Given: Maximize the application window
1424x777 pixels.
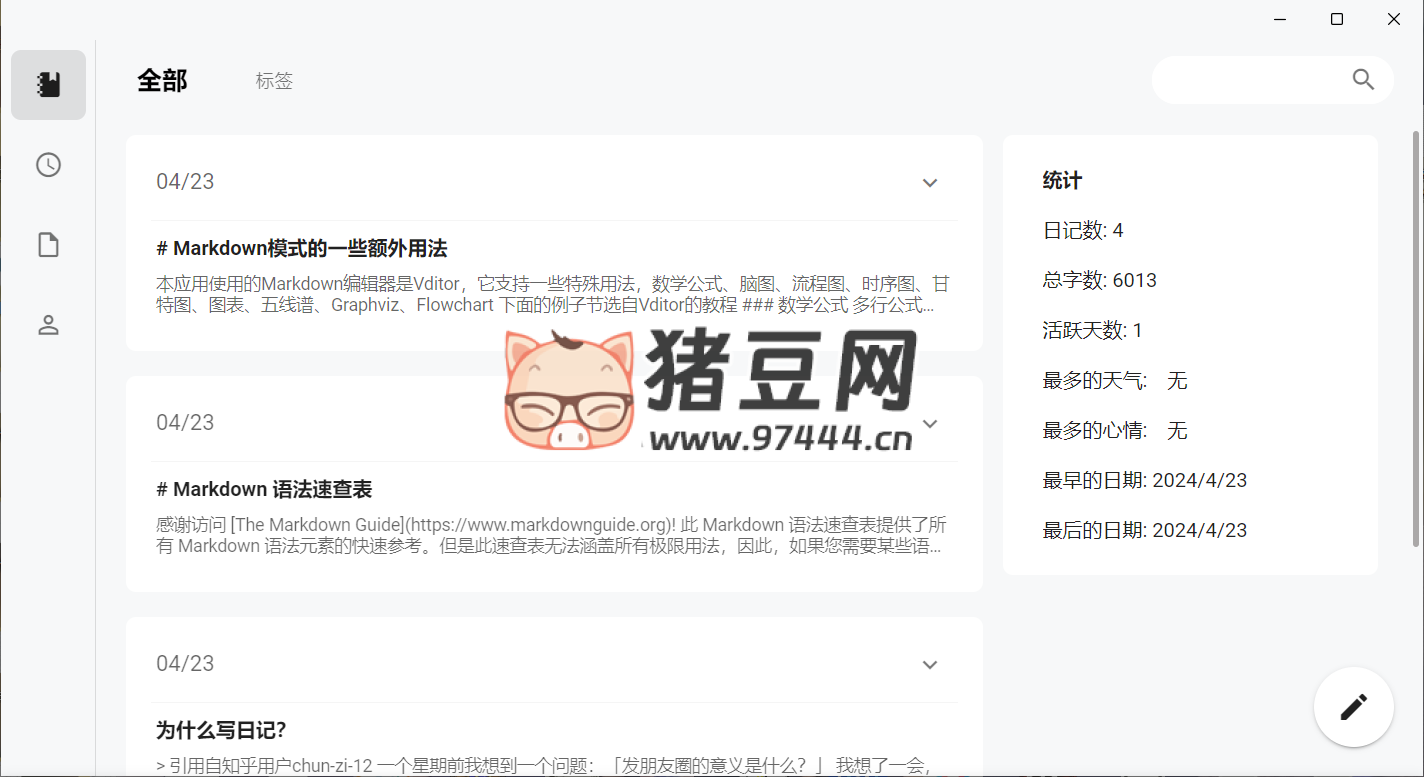Looking at the screenshot, I should (1337, 19).
